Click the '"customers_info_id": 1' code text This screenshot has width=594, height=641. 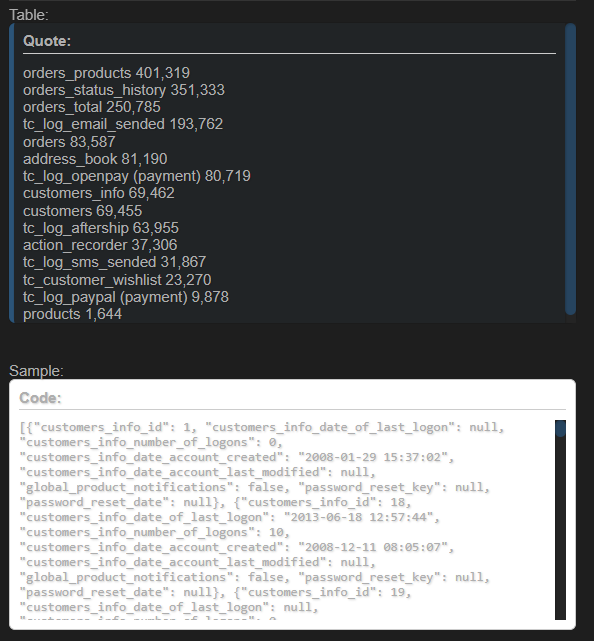[x=112, y=427]
